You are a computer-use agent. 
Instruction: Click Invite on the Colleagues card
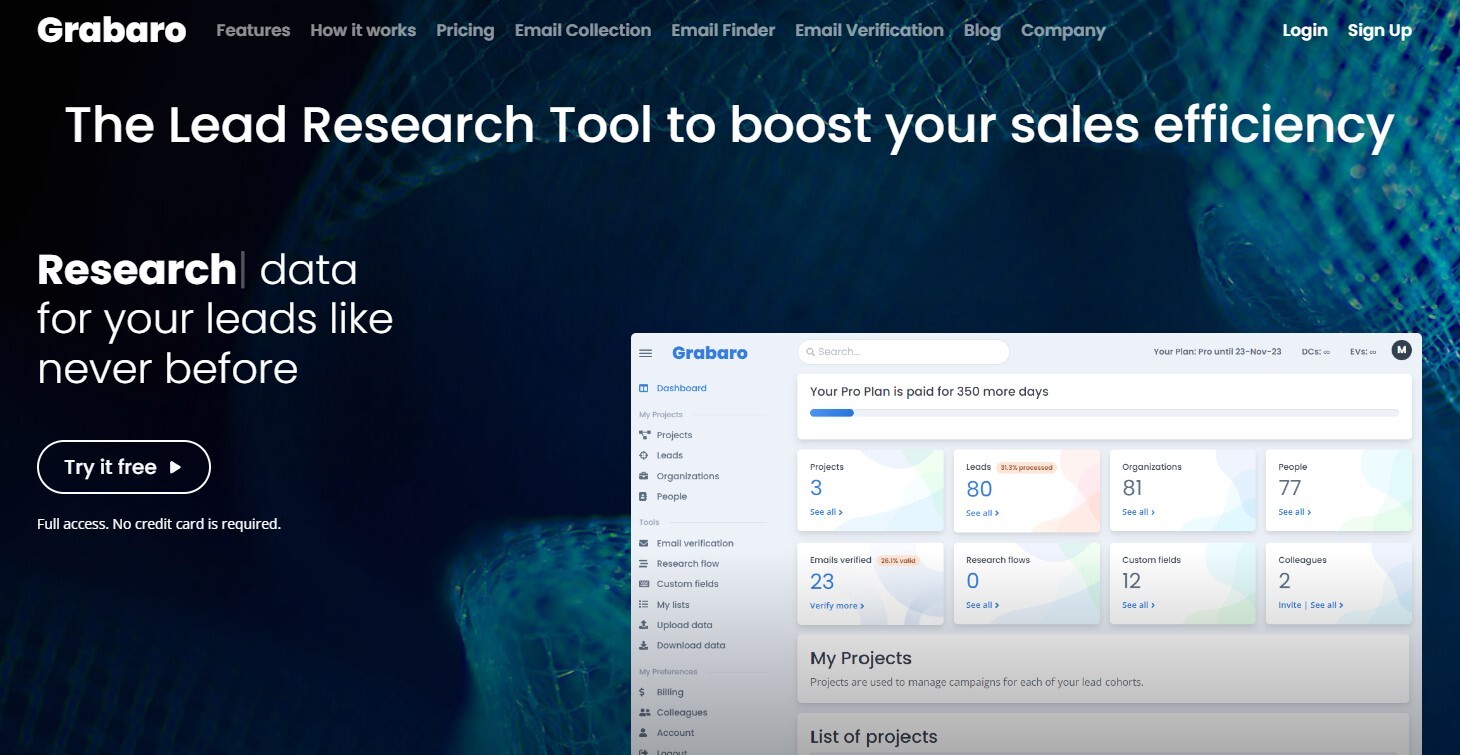tap(1290, 605)
